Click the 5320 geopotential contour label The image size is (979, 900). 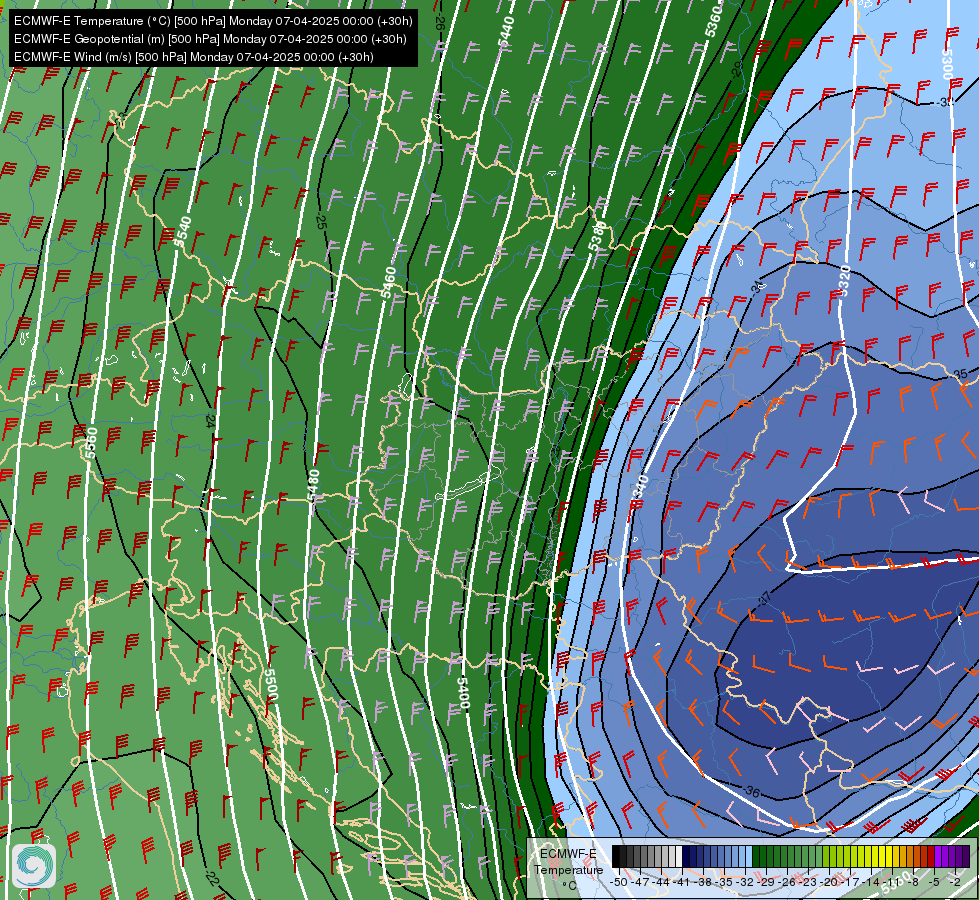point(844,280)
